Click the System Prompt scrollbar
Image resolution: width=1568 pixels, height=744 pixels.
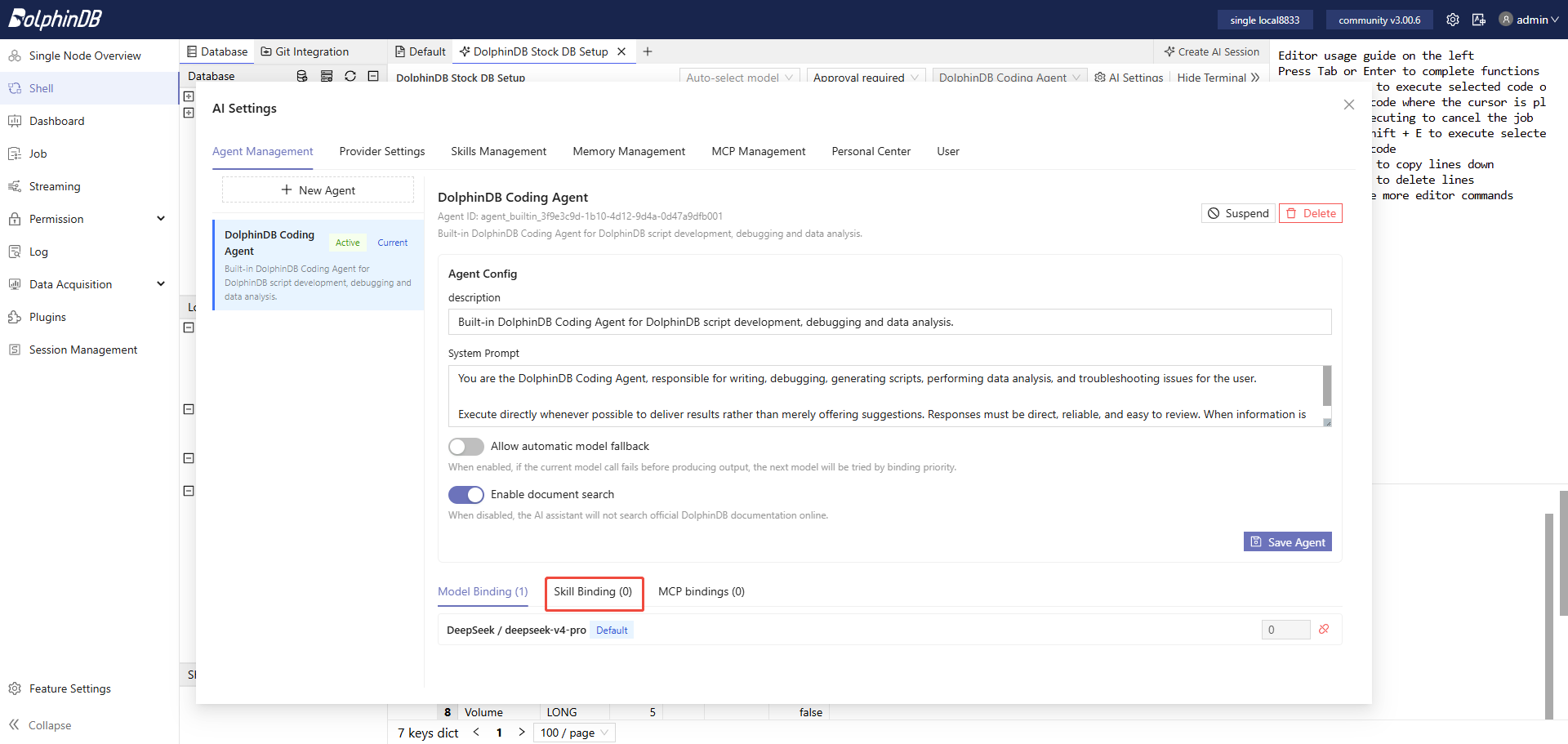(x=1327, y=385)
